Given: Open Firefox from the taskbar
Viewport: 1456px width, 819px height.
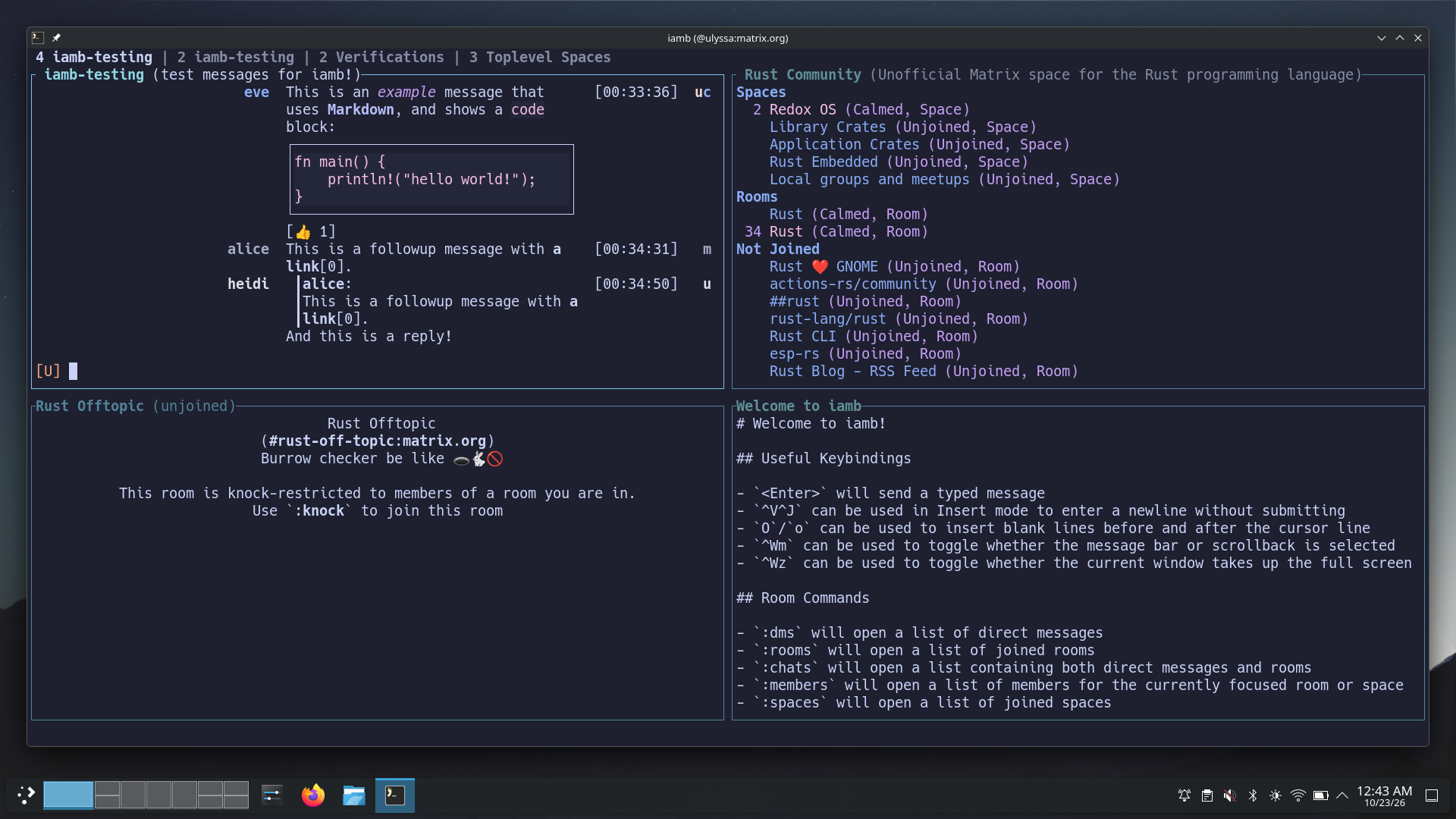Looking at the screenshot, I should point(312,795).
